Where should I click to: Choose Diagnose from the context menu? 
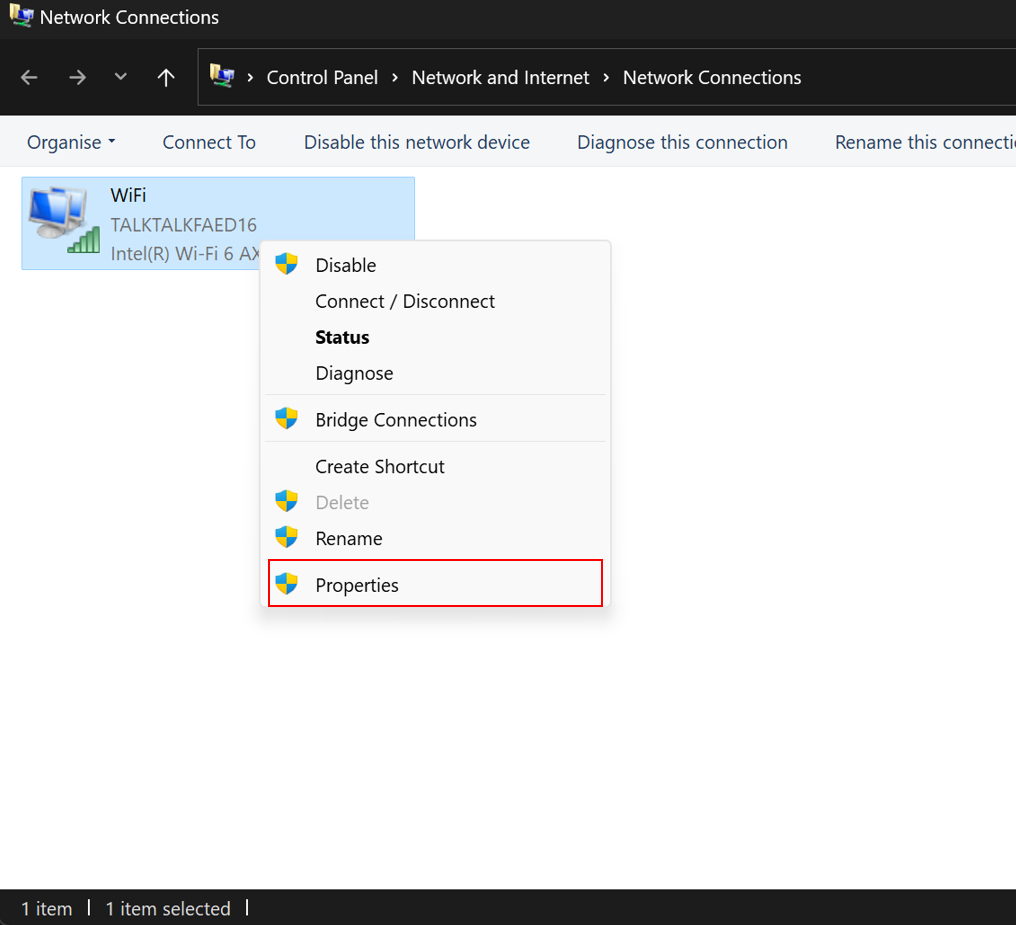[x=354, y=373]
